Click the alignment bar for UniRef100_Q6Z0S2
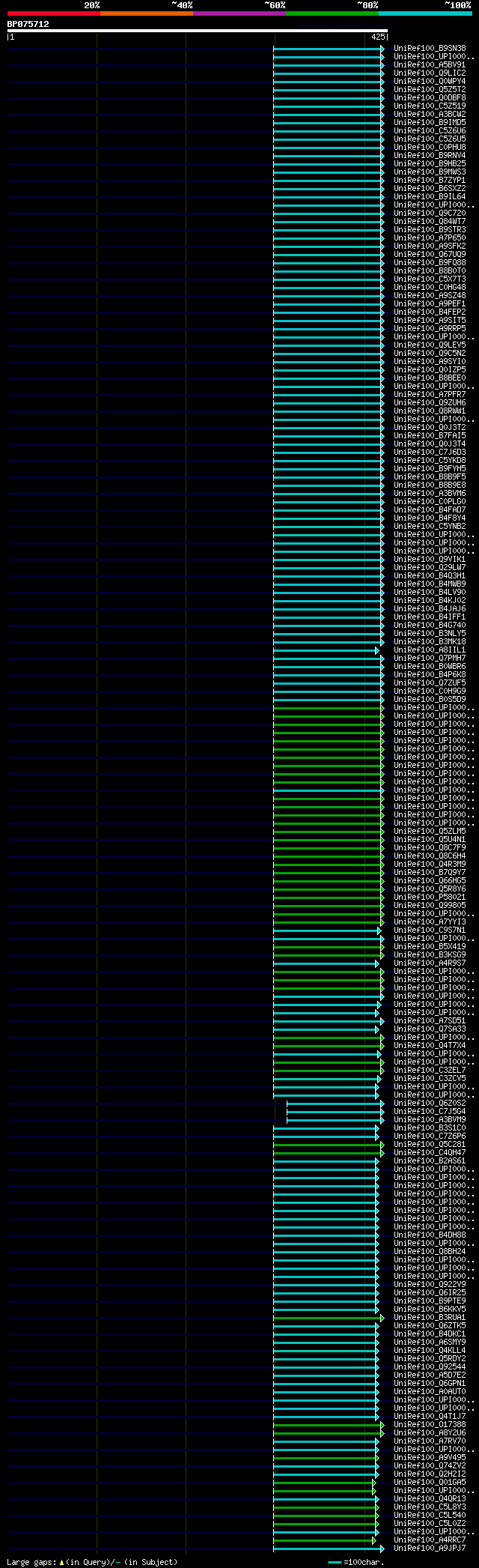Image resolution: width=479 pixels, height=1568 pixels. [x=335, y=1104]
